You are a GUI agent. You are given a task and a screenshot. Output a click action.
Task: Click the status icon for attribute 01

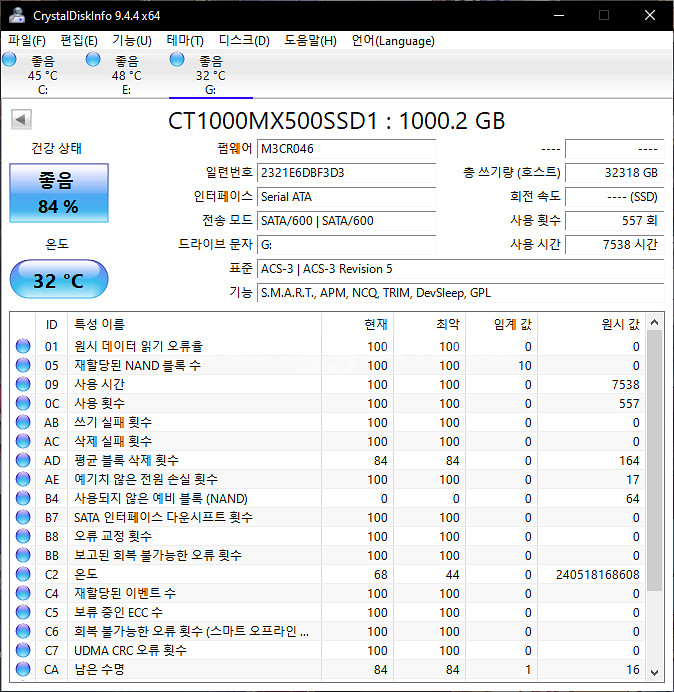pos(23,346)
